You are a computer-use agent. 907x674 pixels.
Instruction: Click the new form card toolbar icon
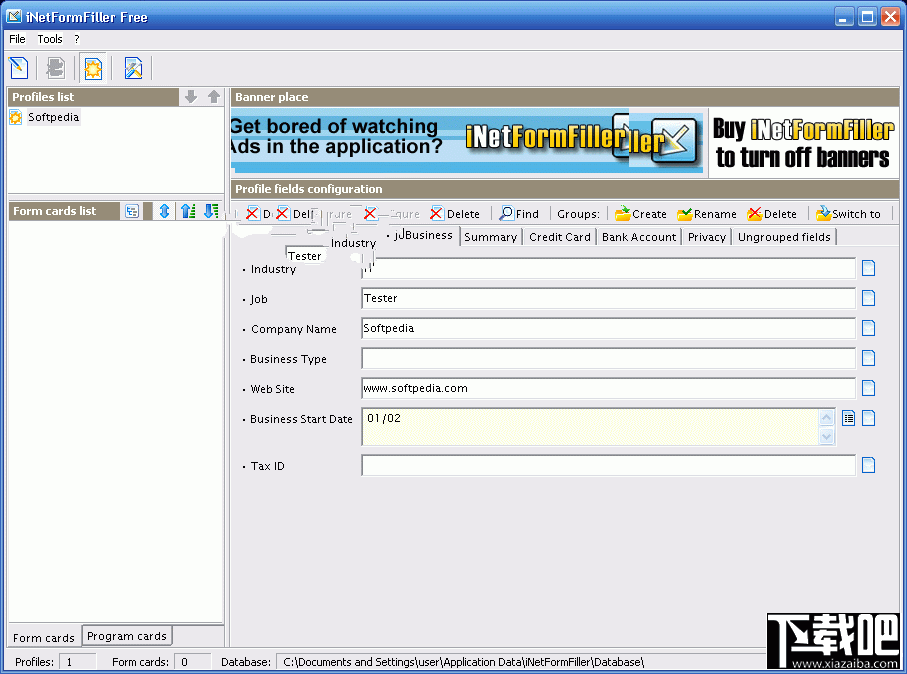19,68
